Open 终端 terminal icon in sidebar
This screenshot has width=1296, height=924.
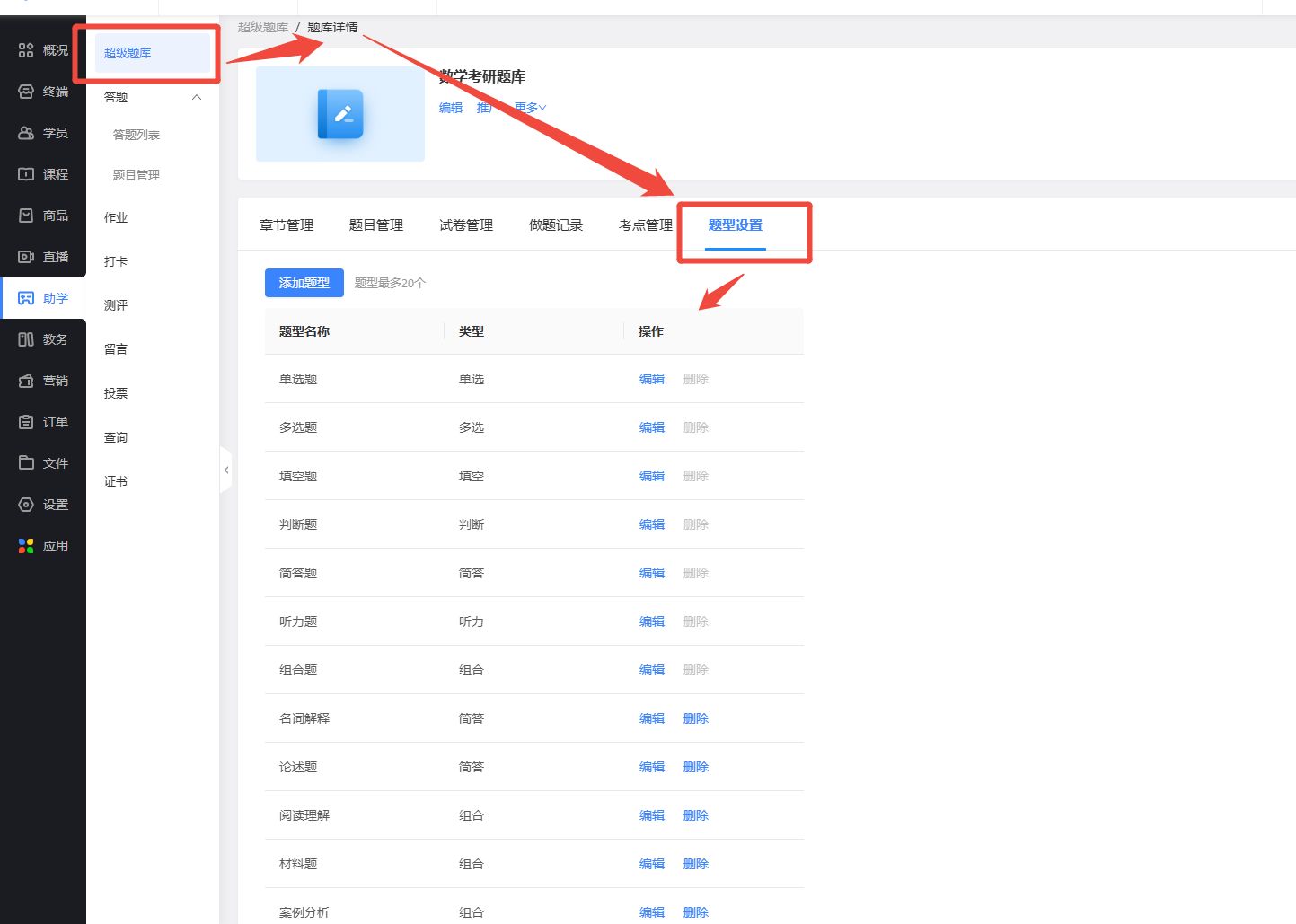point(26,92)
